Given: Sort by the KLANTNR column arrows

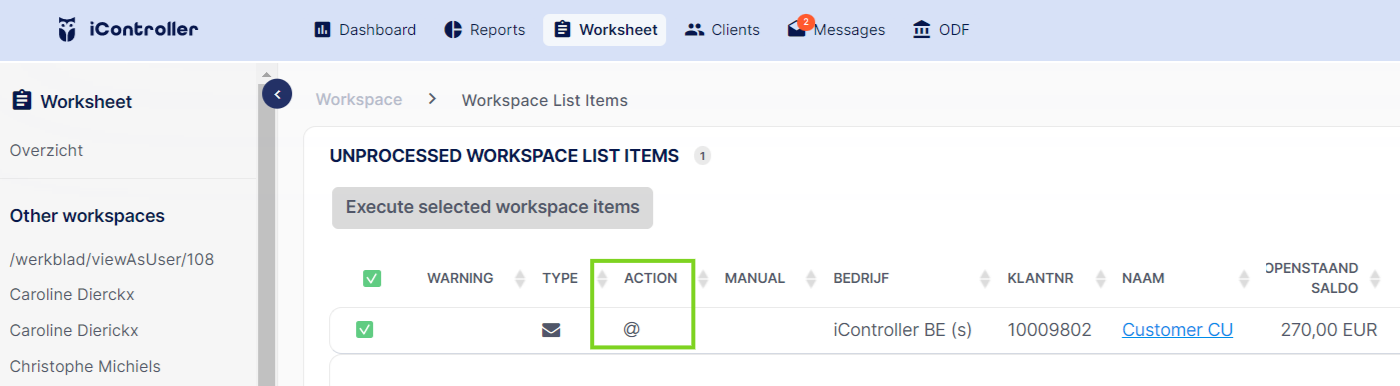Looking at the screenshot, I should click(1101, 279).
